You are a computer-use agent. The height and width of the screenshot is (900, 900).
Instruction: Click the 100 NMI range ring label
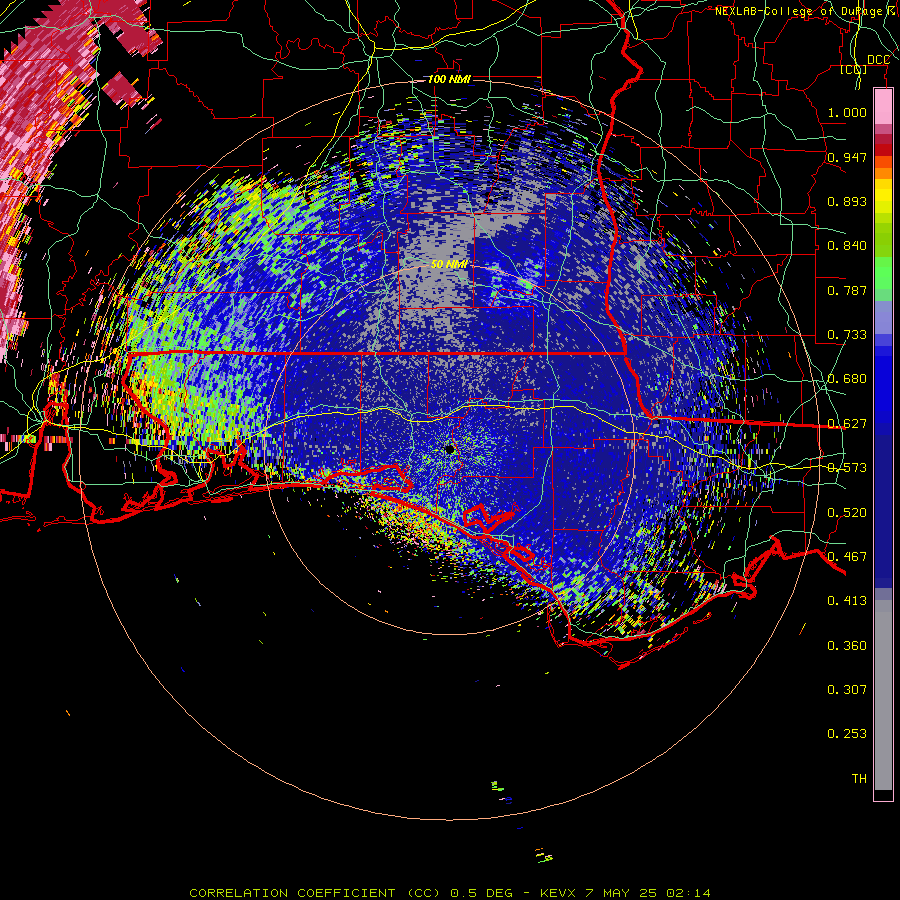click(449, 79)
